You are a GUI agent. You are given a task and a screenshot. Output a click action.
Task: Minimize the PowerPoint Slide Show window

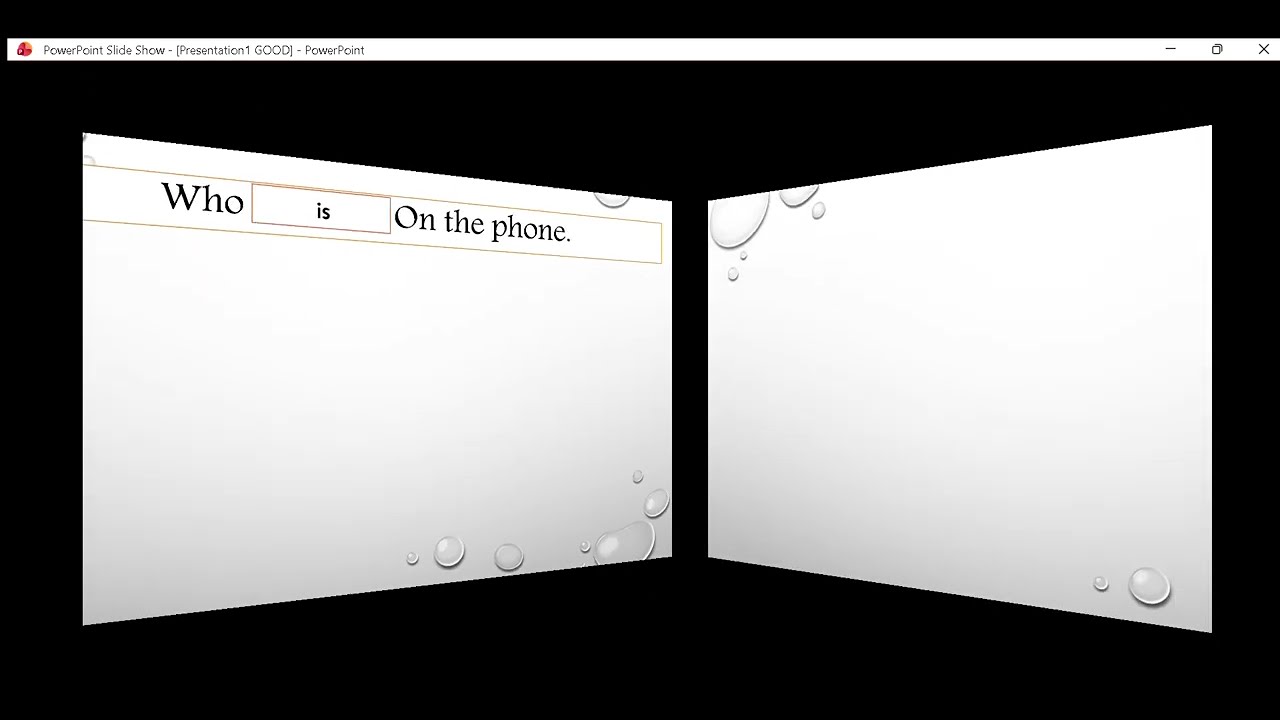[1170, 49]
